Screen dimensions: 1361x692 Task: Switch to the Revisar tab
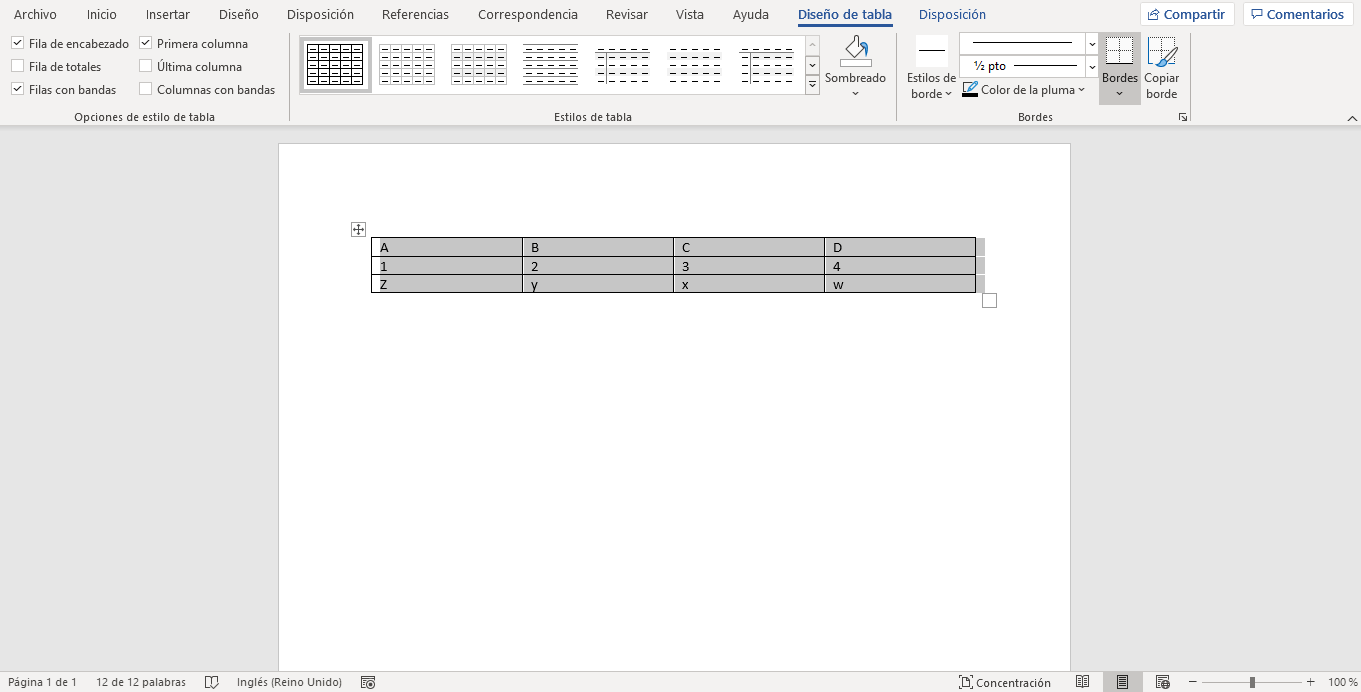click(627, 15)
